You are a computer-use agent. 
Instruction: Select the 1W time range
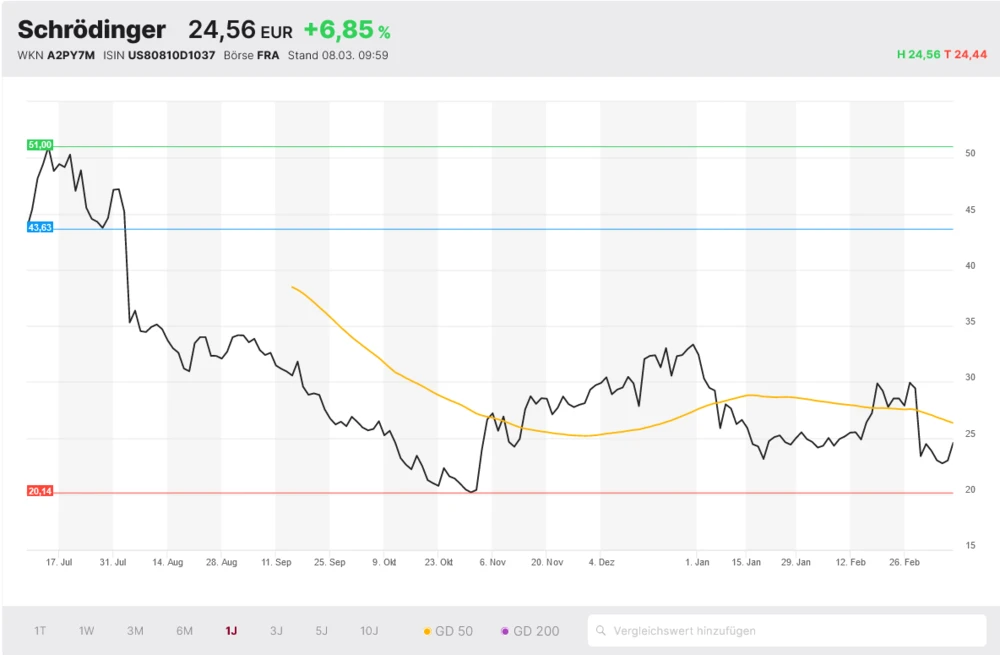pyautogui.click(x=87, y=631)
